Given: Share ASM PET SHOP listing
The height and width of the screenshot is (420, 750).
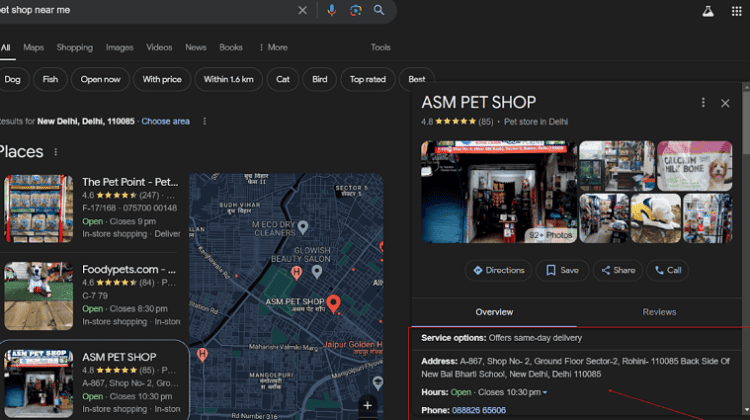Looking at the screenshot, I should 618,270.
